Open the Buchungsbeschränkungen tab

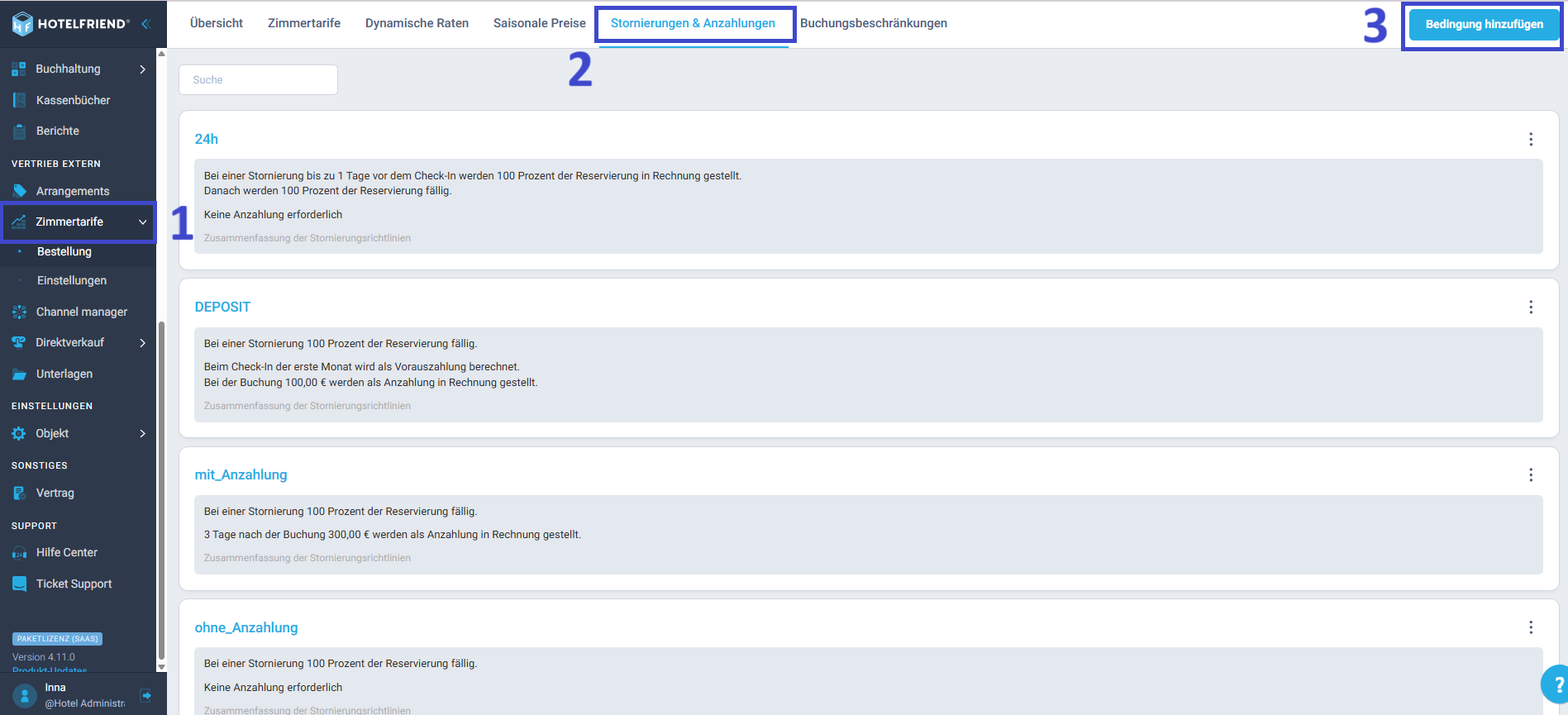coord(874,23)
